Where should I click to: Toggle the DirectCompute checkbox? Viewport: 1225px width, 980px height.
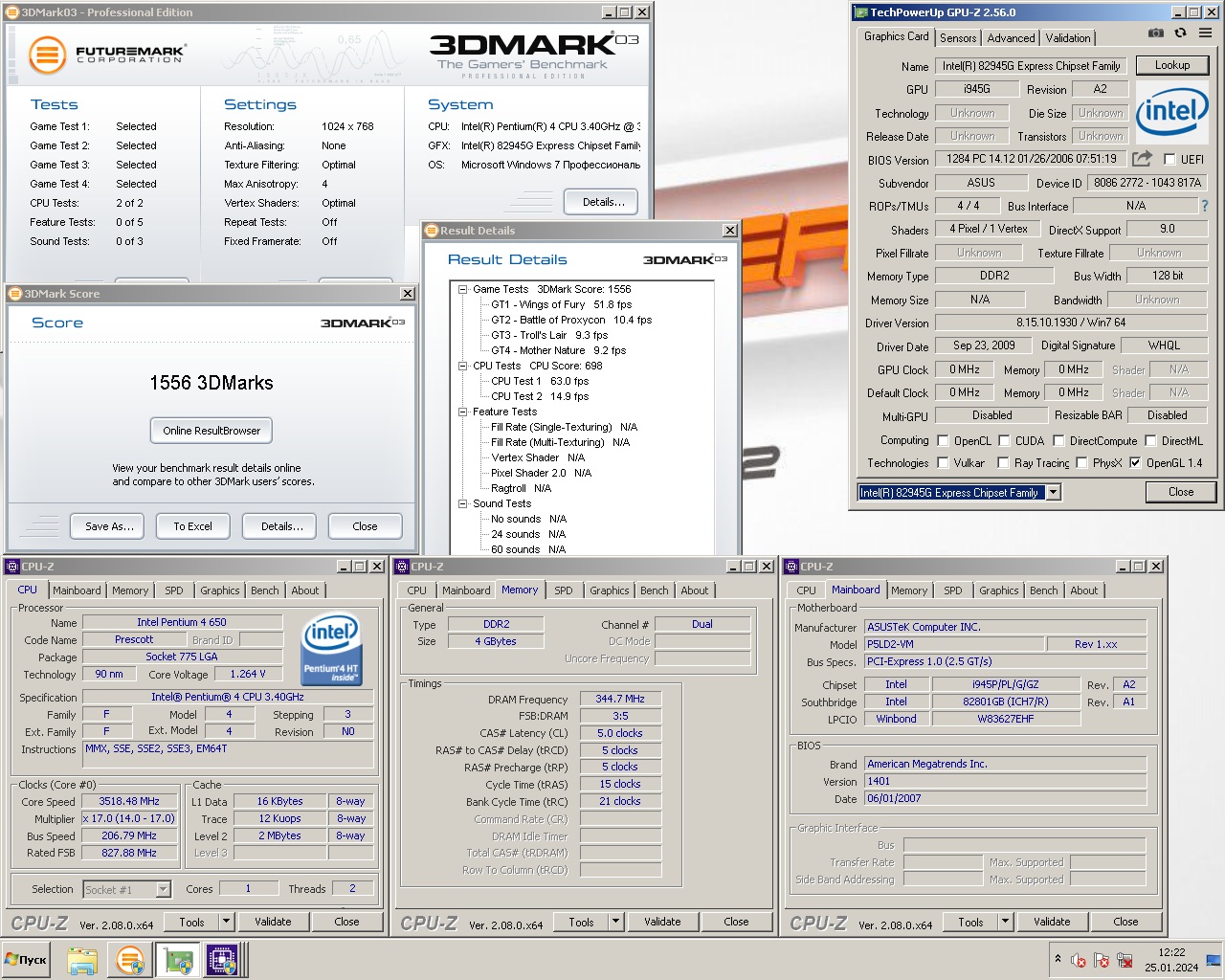1059,441
